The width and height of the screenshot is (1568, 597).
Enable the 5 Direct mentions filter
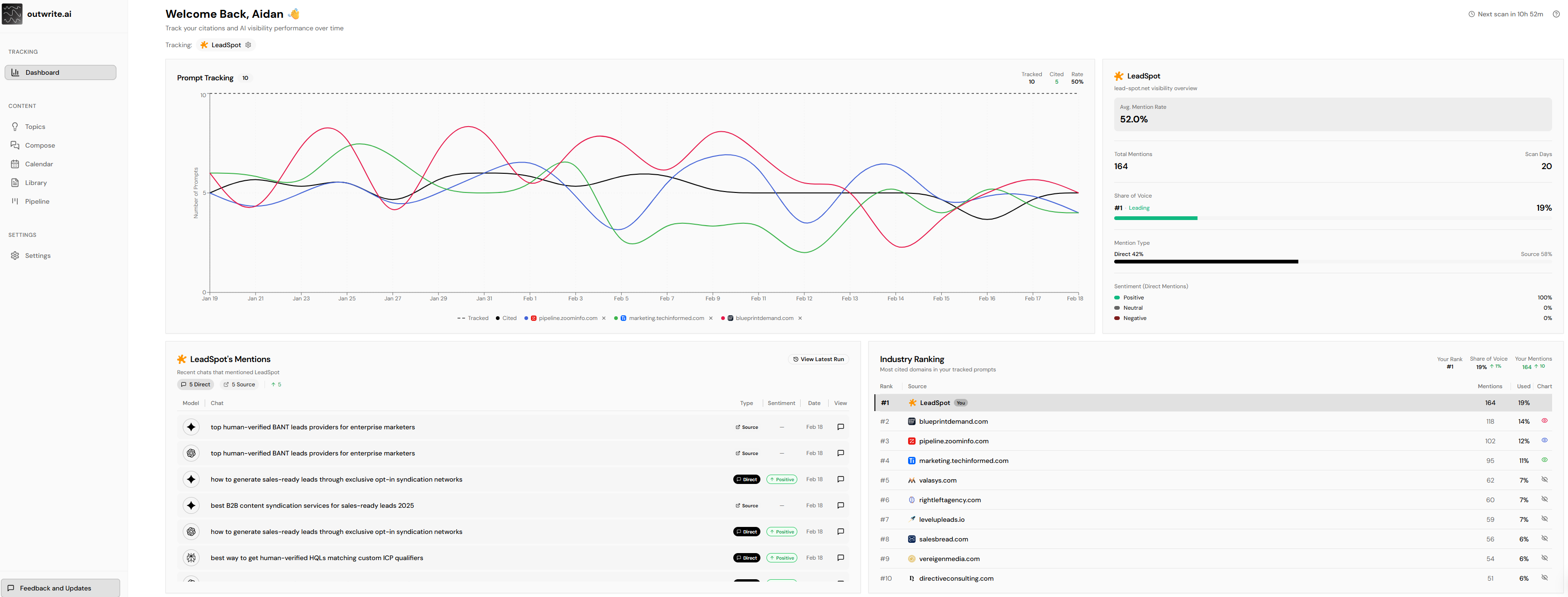pyautogui.click(x=195, y=384)
